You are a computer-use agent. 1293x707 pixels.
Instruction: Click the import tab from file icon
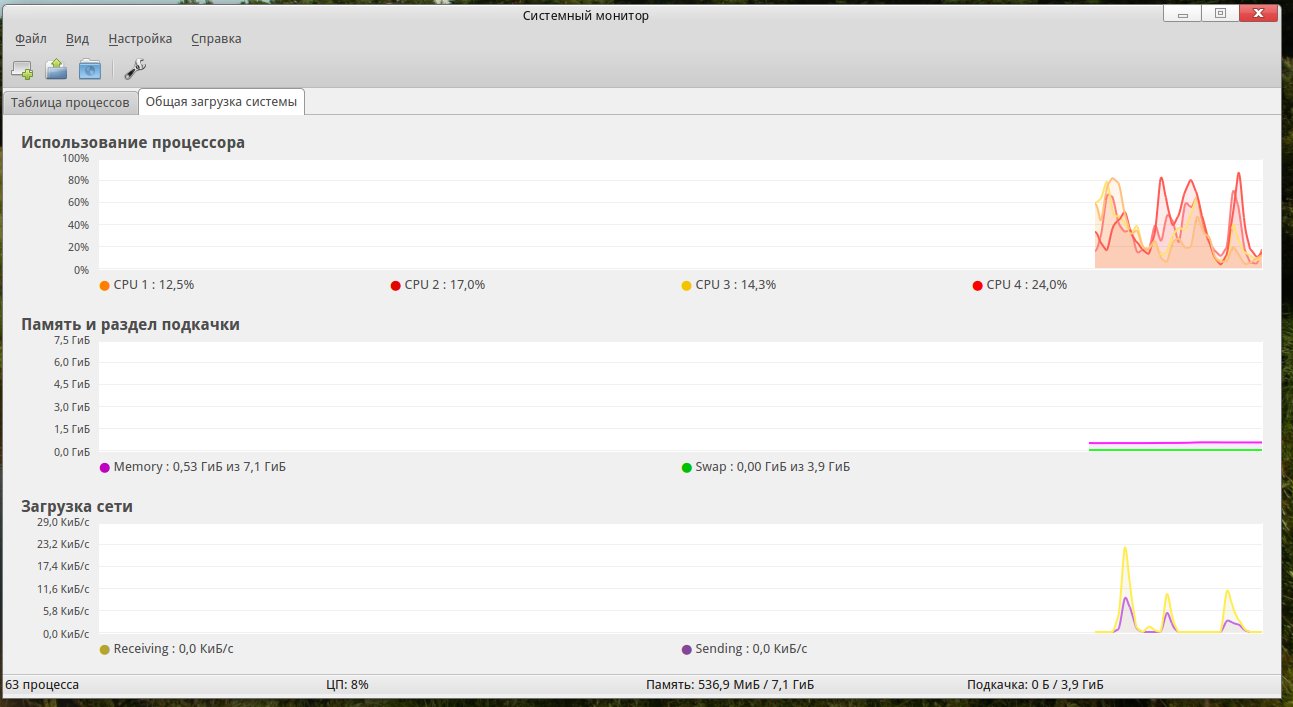tap(56, 69)
